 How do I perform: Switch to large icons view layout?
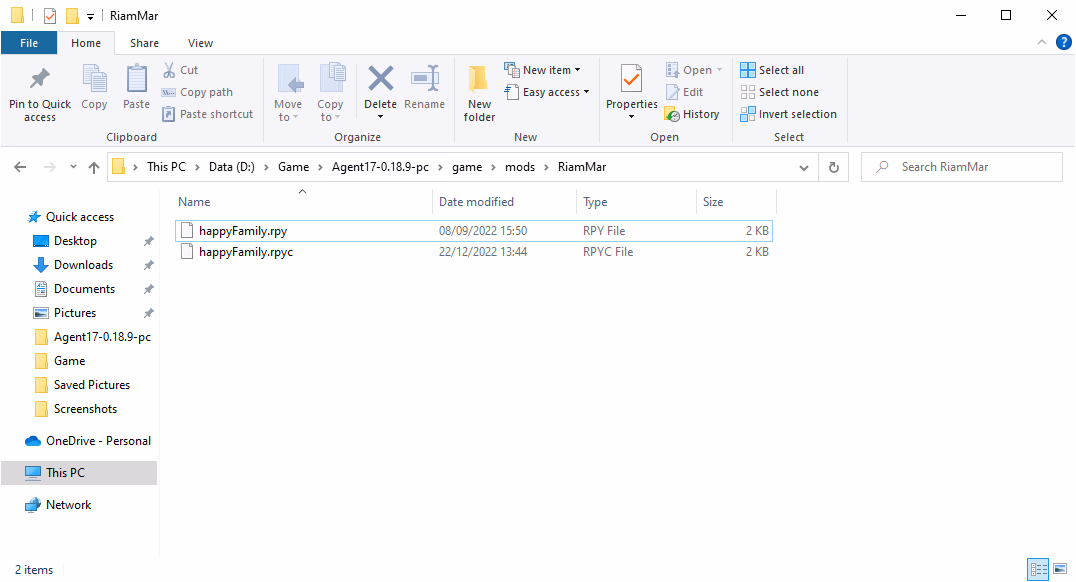click(x=1060, y=569)
